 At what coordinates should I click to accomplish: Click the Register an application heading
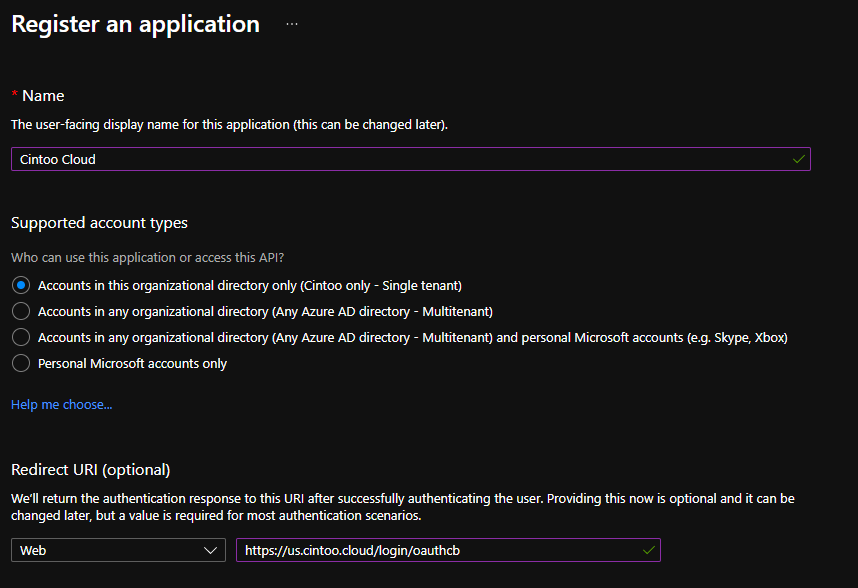click(135, 24)
